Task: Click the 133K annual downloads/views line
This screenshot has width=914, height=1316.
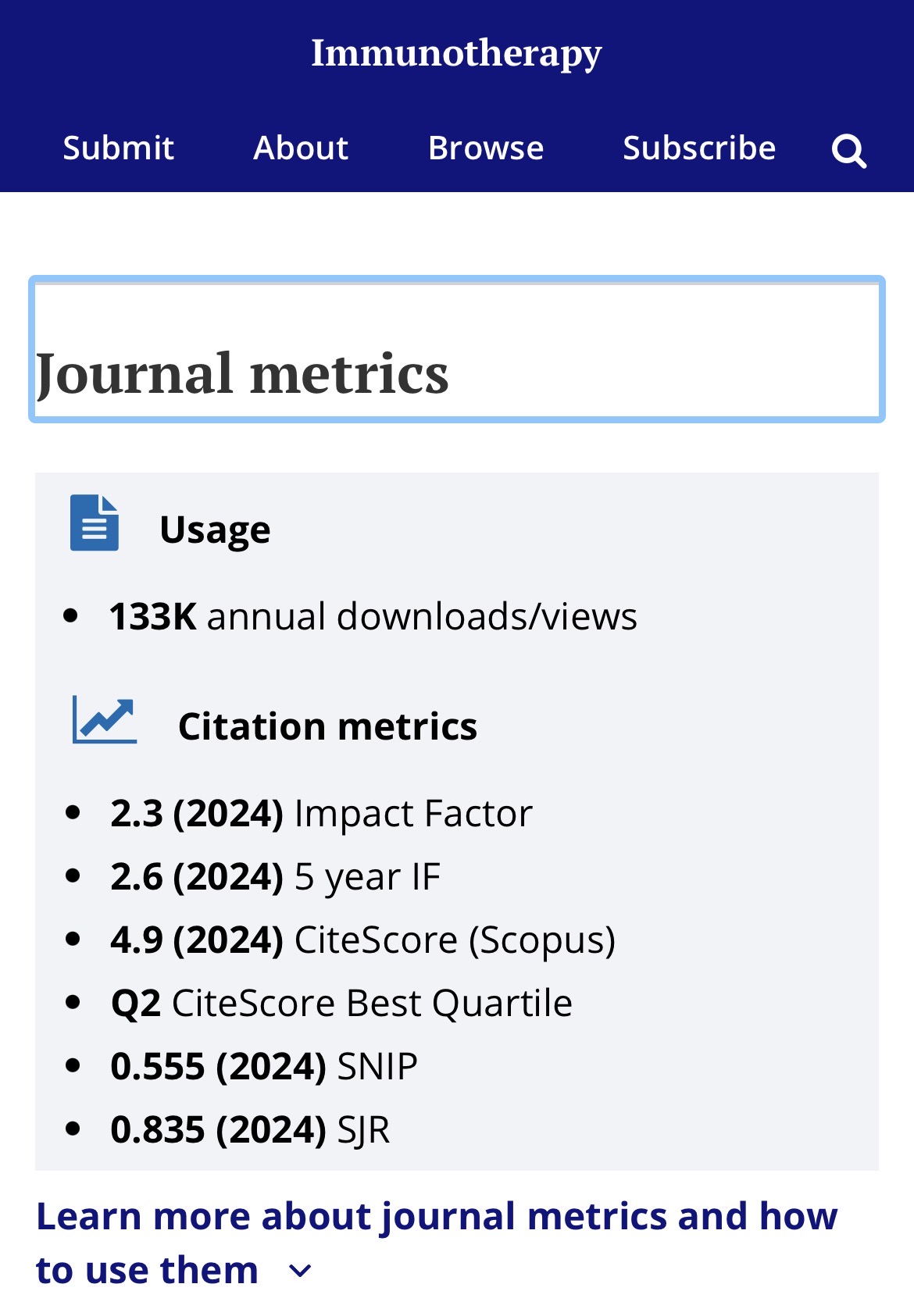Action: point(373,616)
